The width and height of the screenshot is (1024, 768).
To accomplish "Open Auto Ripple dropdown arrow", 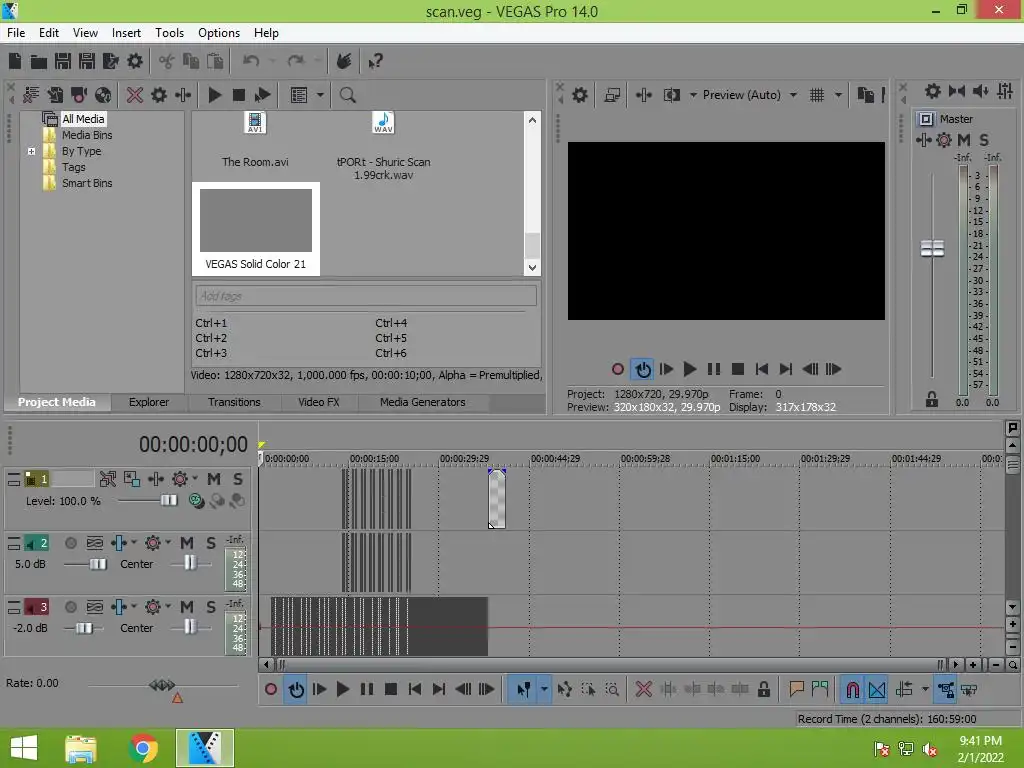I will pos(925,690).
